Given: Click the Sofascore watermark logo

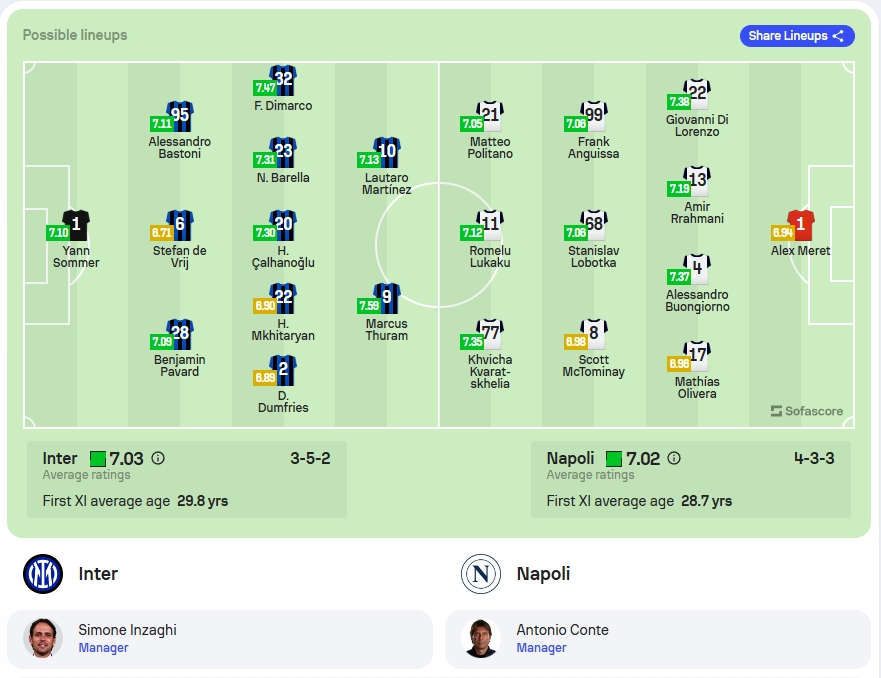Looking at the screenshot, I should 807,411.
